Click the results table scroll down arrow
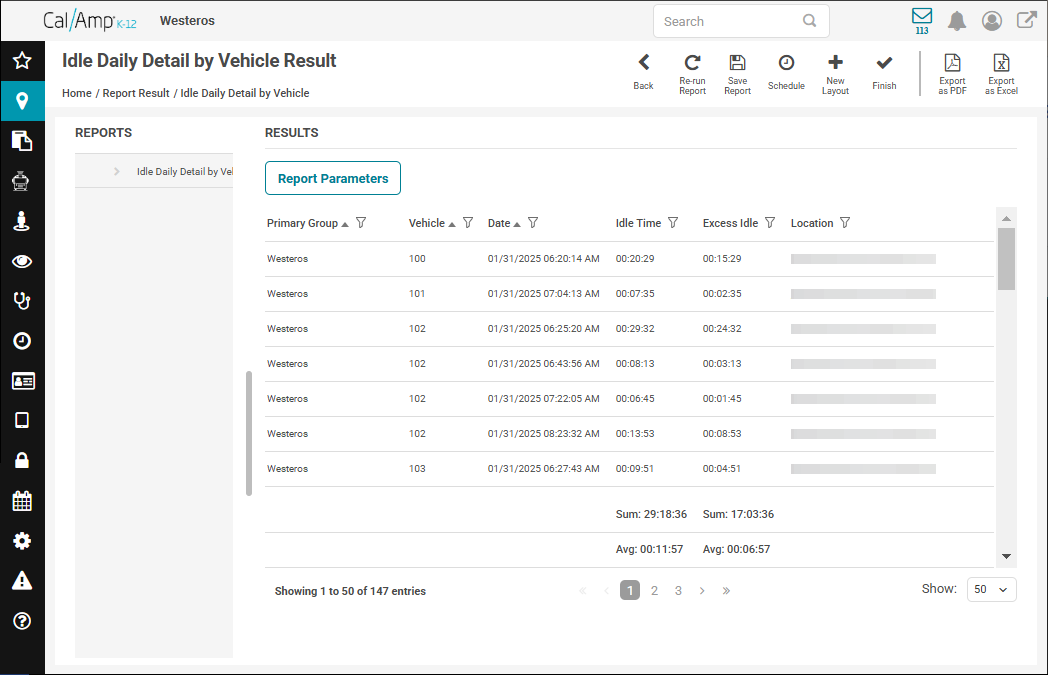This screenshot has height=675, width=1048. pyautogui.click(x=1006, y=556)
